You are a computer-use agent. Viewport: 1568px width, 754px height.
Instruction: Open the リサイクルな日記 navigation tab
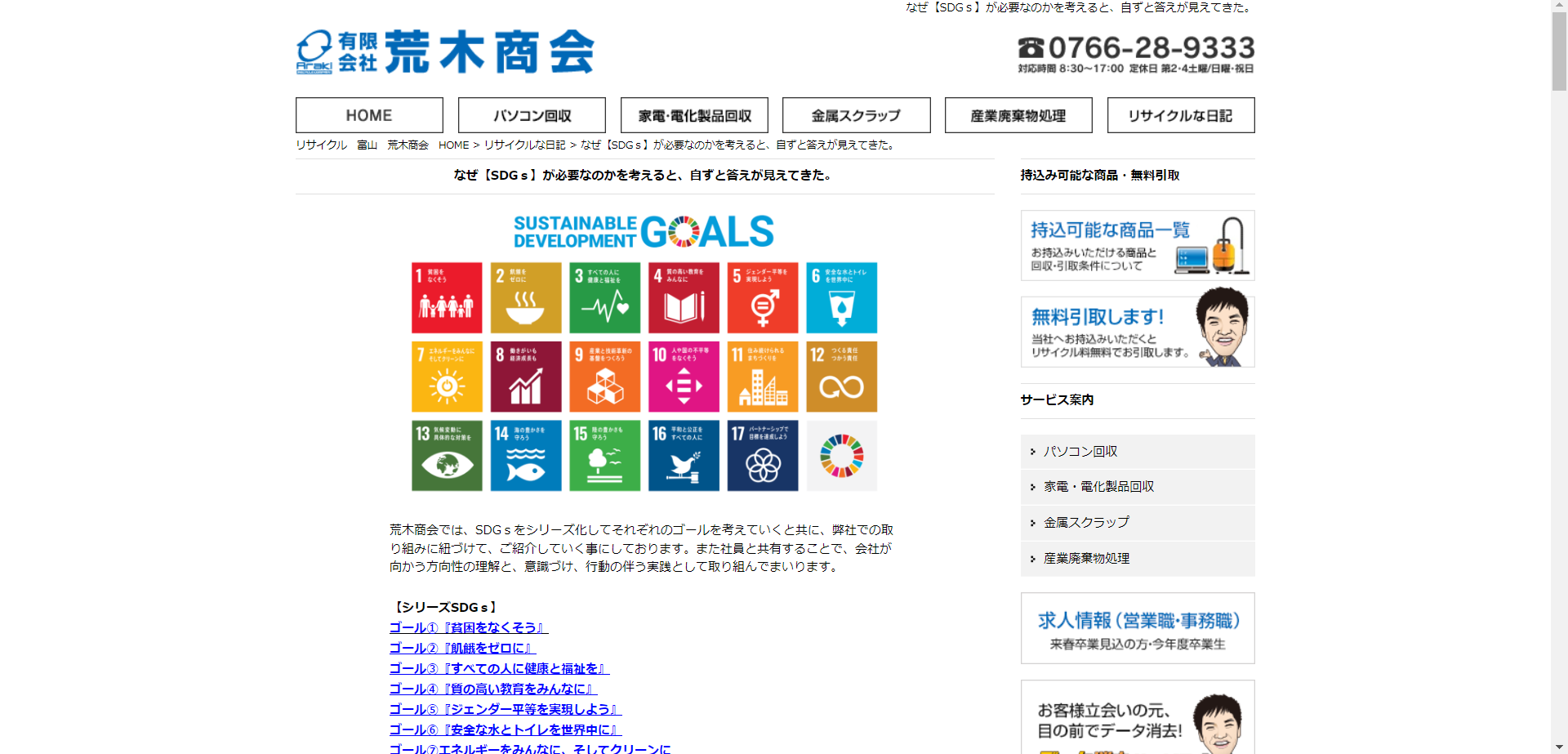(x=1181, y=115)
